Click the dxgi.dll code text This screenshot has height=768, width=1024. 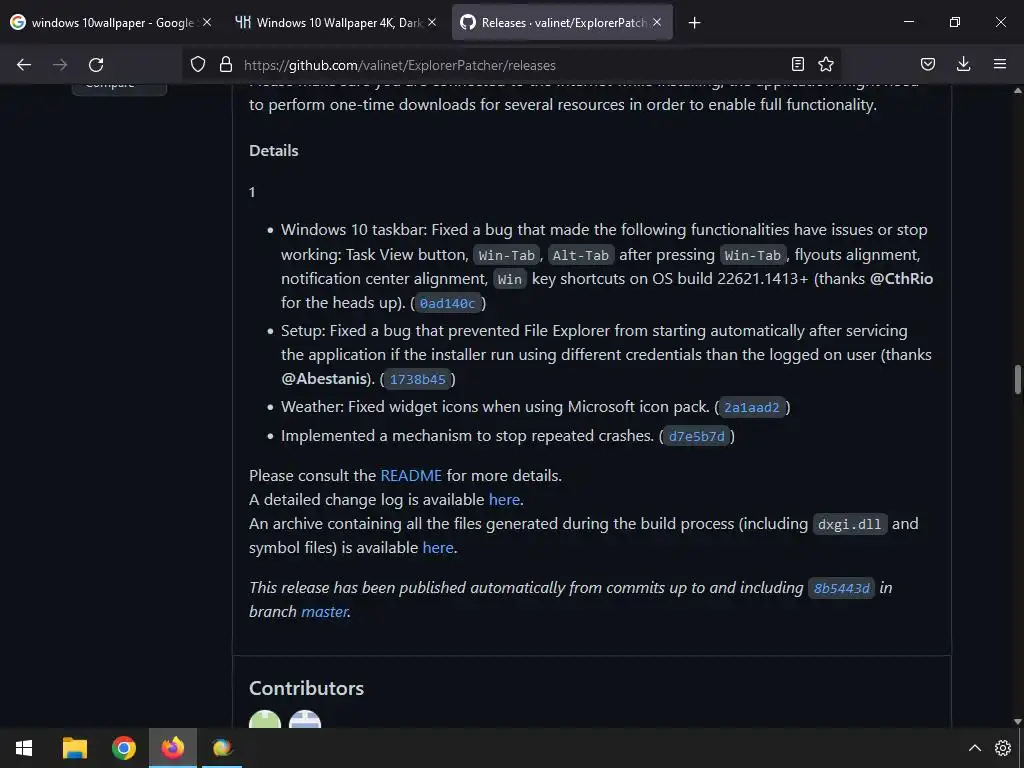click(x=850, y=524)
